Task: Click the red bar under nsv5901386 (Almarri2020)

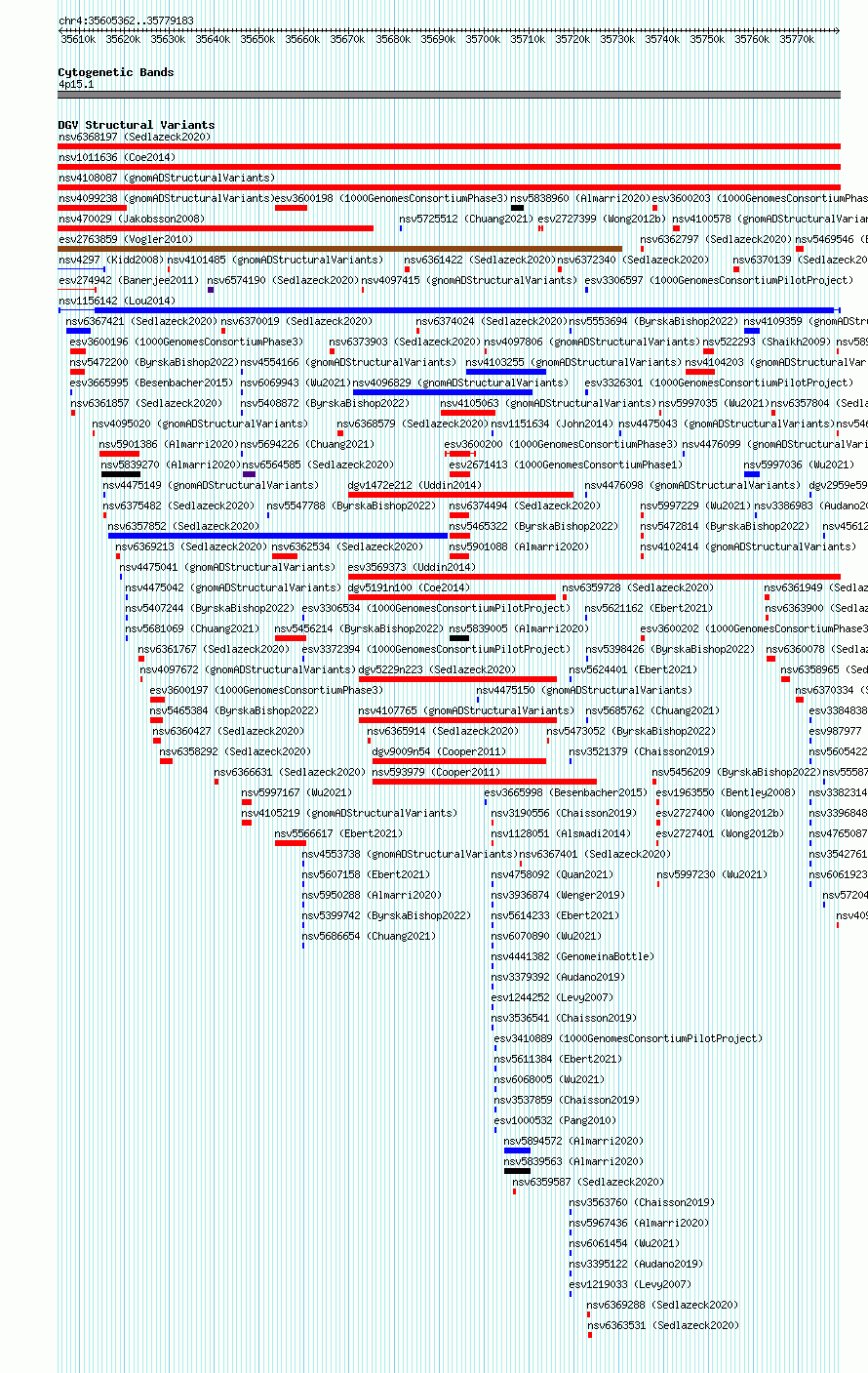Action: pos(119,454)
